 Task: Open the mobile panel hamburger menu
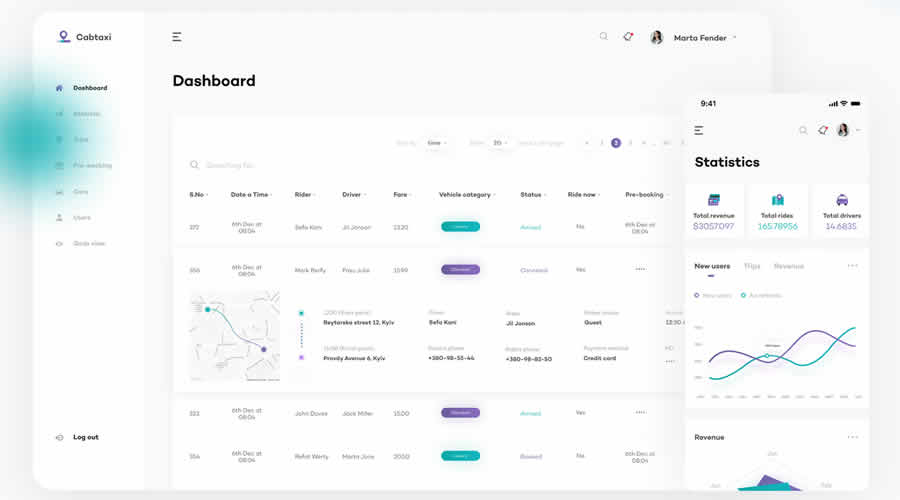point(699,130)
